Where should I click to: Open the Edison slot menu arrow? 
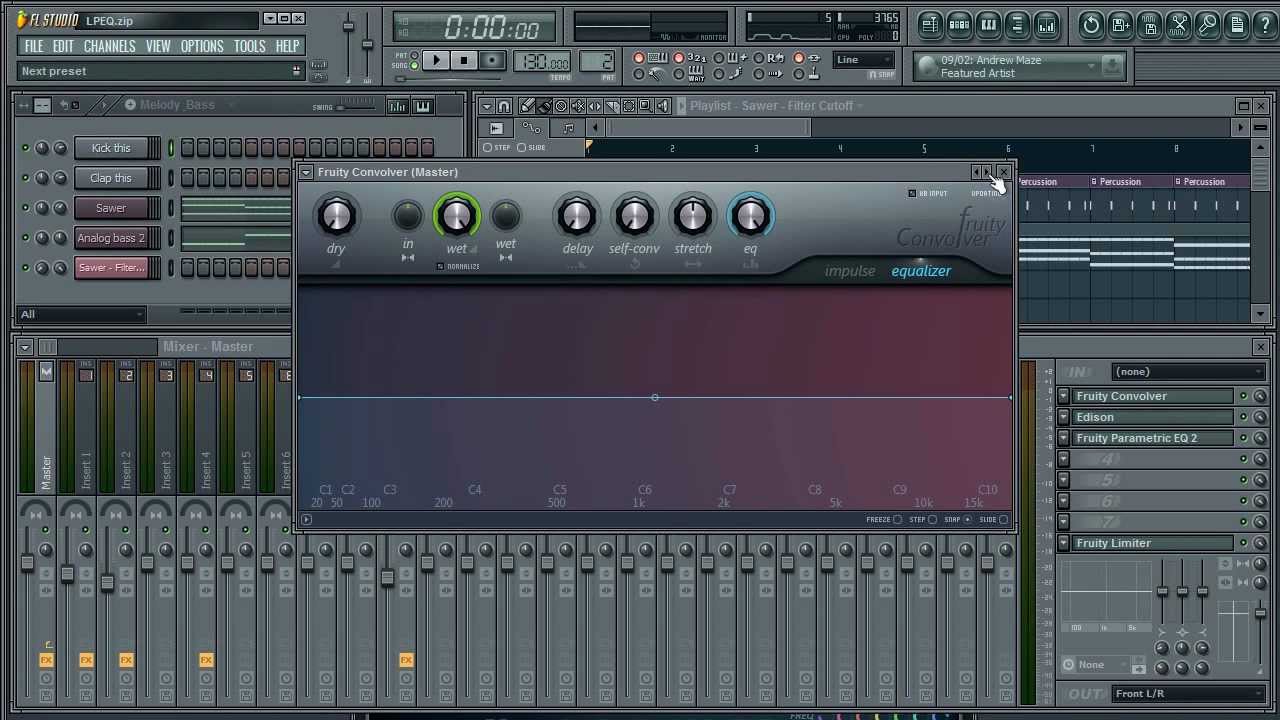(x=1064, y=417)
